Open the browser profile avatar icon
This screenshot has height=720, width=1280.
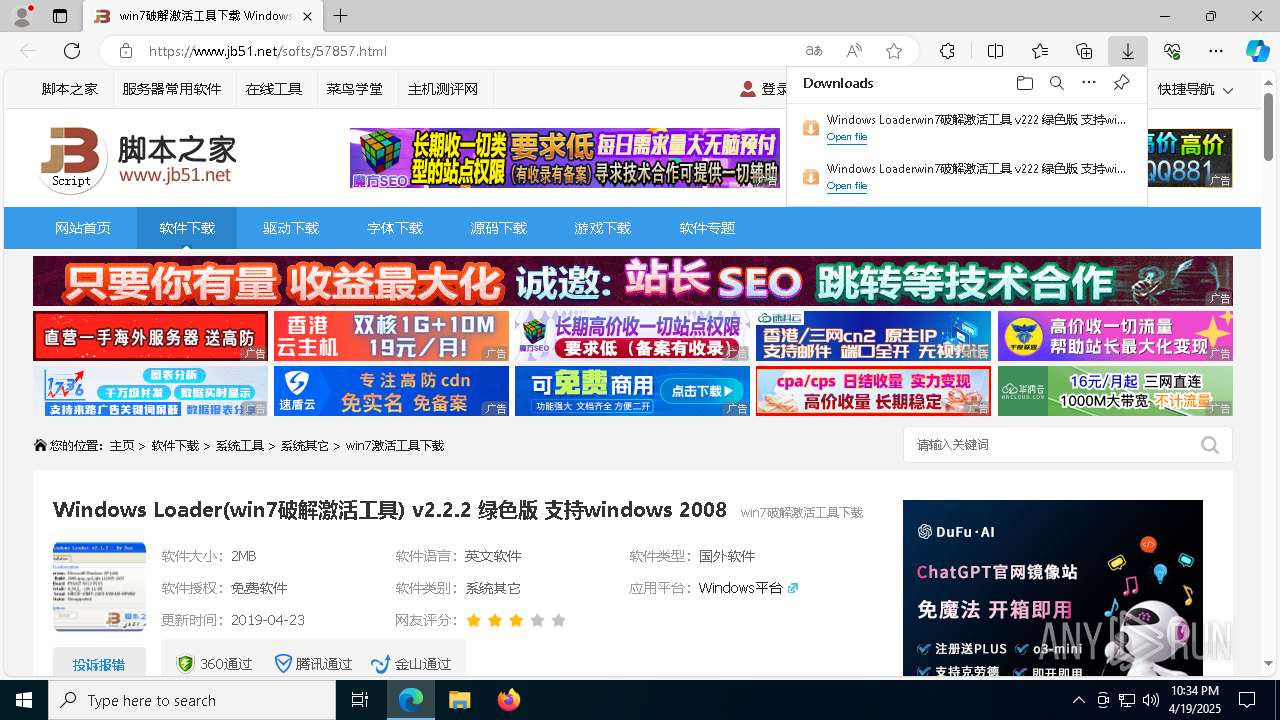(22, 16)
